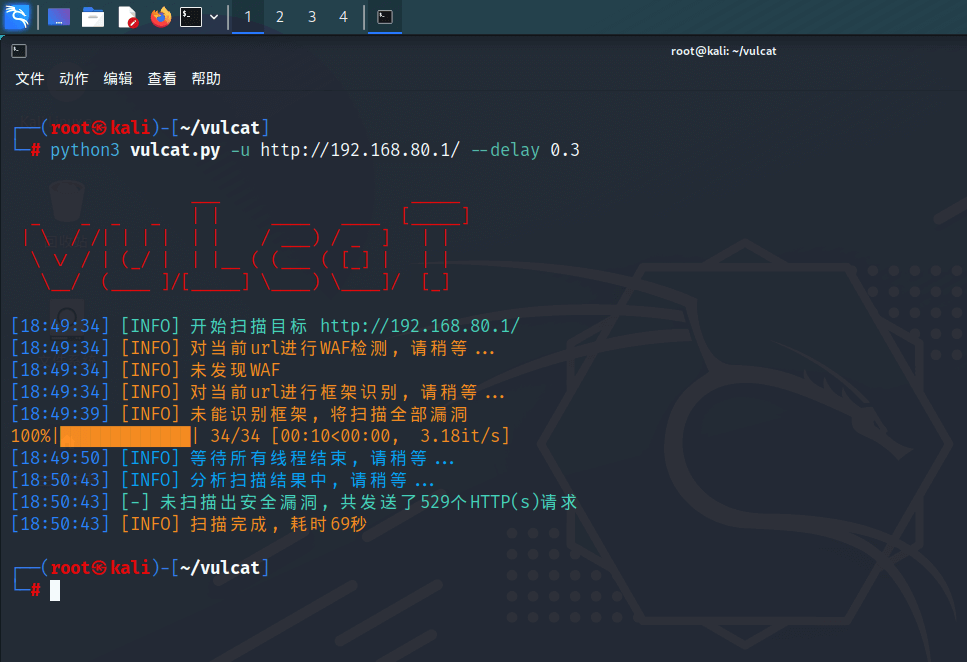Switch to workspace 1
The width and height of the screenshot is (967, 662).
(248, 17)
